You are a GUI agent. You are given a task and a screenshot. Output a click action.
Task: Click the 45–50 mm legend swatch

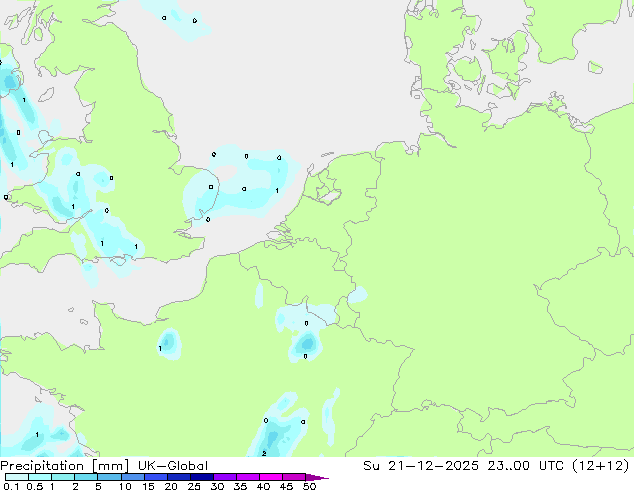pos(294,477)
